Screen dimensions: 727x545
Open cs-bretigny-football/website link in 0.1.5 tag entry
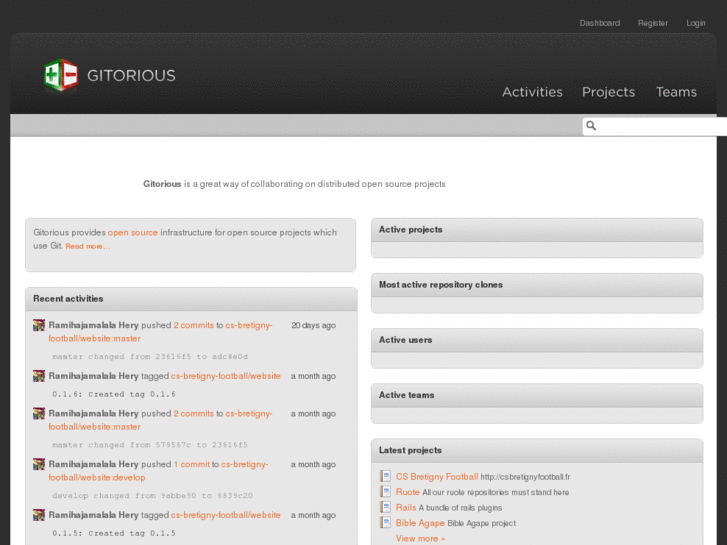[x=226, y=515]
